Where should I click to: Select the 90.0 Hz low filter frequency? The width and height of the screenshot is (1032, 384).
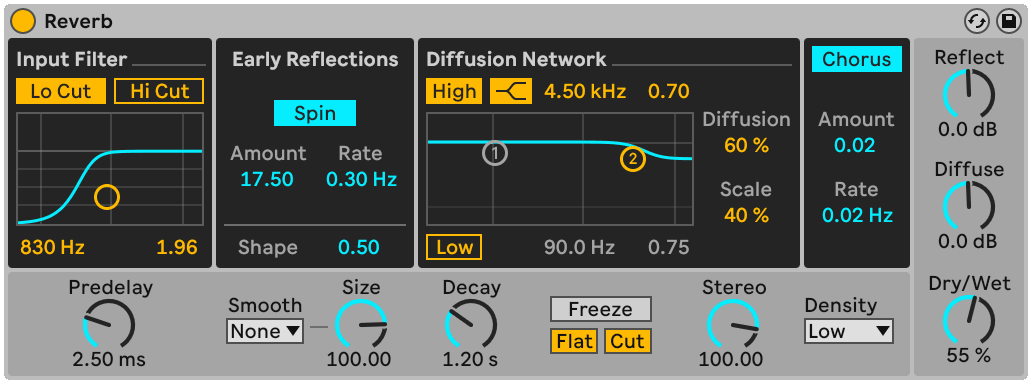pos(579,247)
